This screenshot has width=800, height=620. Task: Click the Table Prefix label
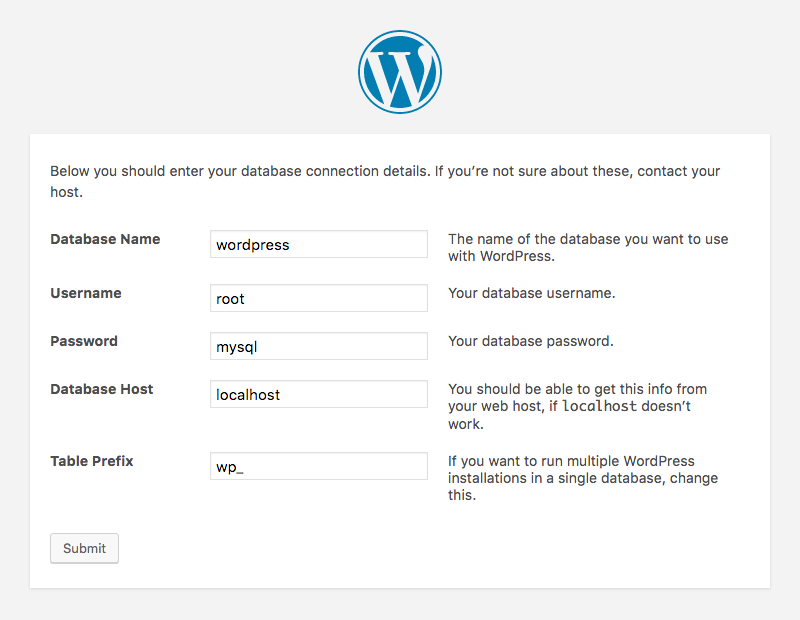coord(91,461)
